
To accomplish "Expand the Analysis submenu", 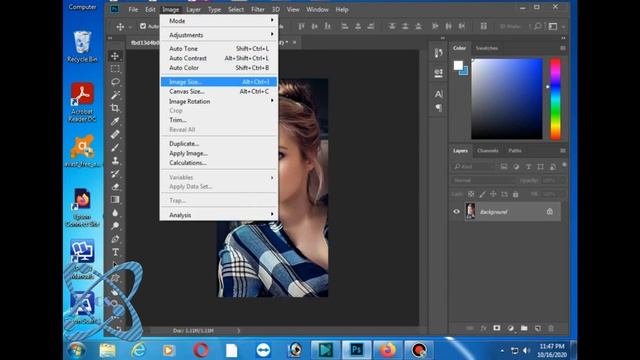I will click(219, 215).
